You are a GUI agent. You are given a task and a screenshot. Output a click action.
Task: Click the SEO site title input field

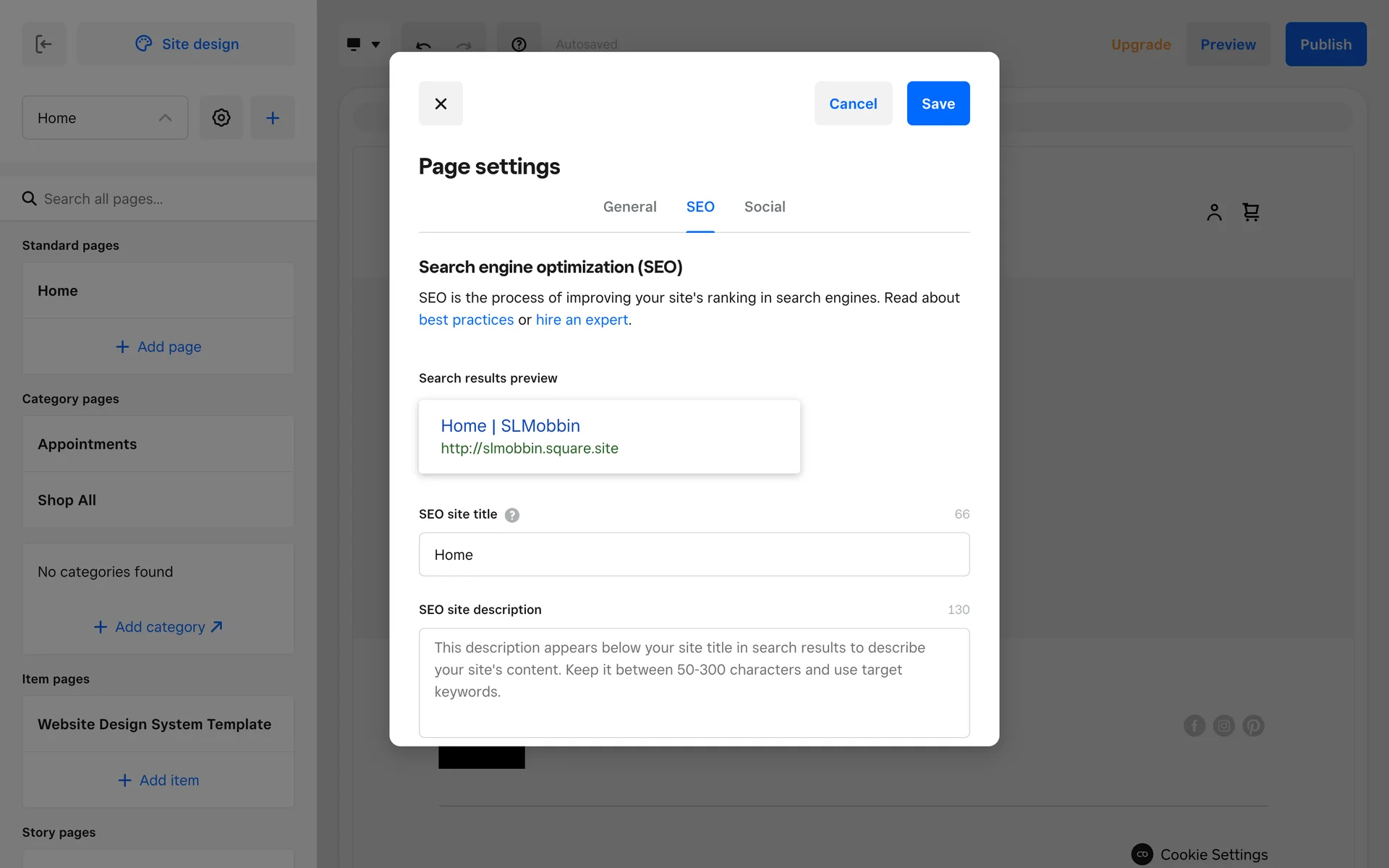click(694, 555)
